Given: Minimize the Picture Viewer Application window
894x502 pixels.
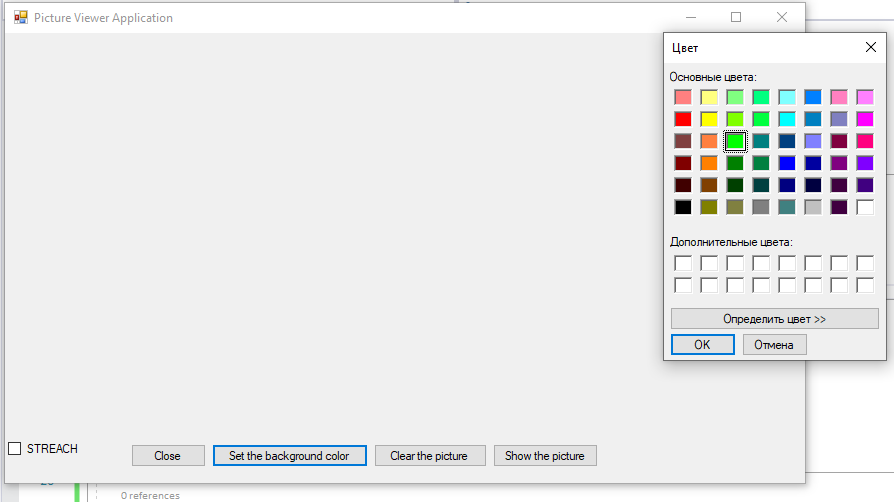Looking at the screenshot, I should pos(691,18).
